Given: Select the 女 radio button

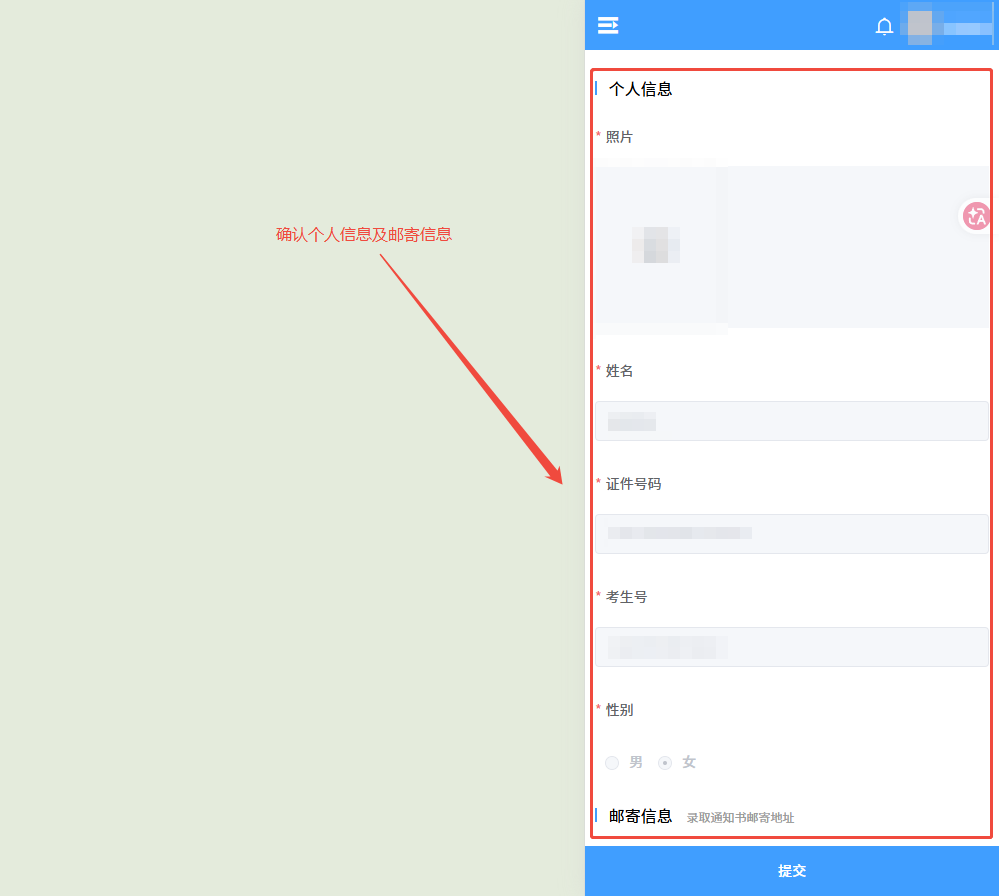Looking at the screenshot, I should click(x=665, y=763).
